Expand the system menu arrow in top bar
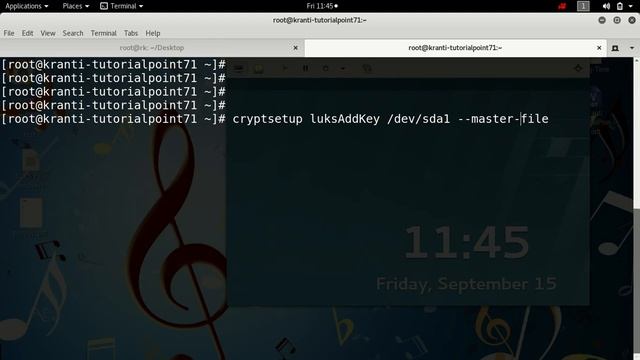The image size is (640, 360). click(631, 6)
